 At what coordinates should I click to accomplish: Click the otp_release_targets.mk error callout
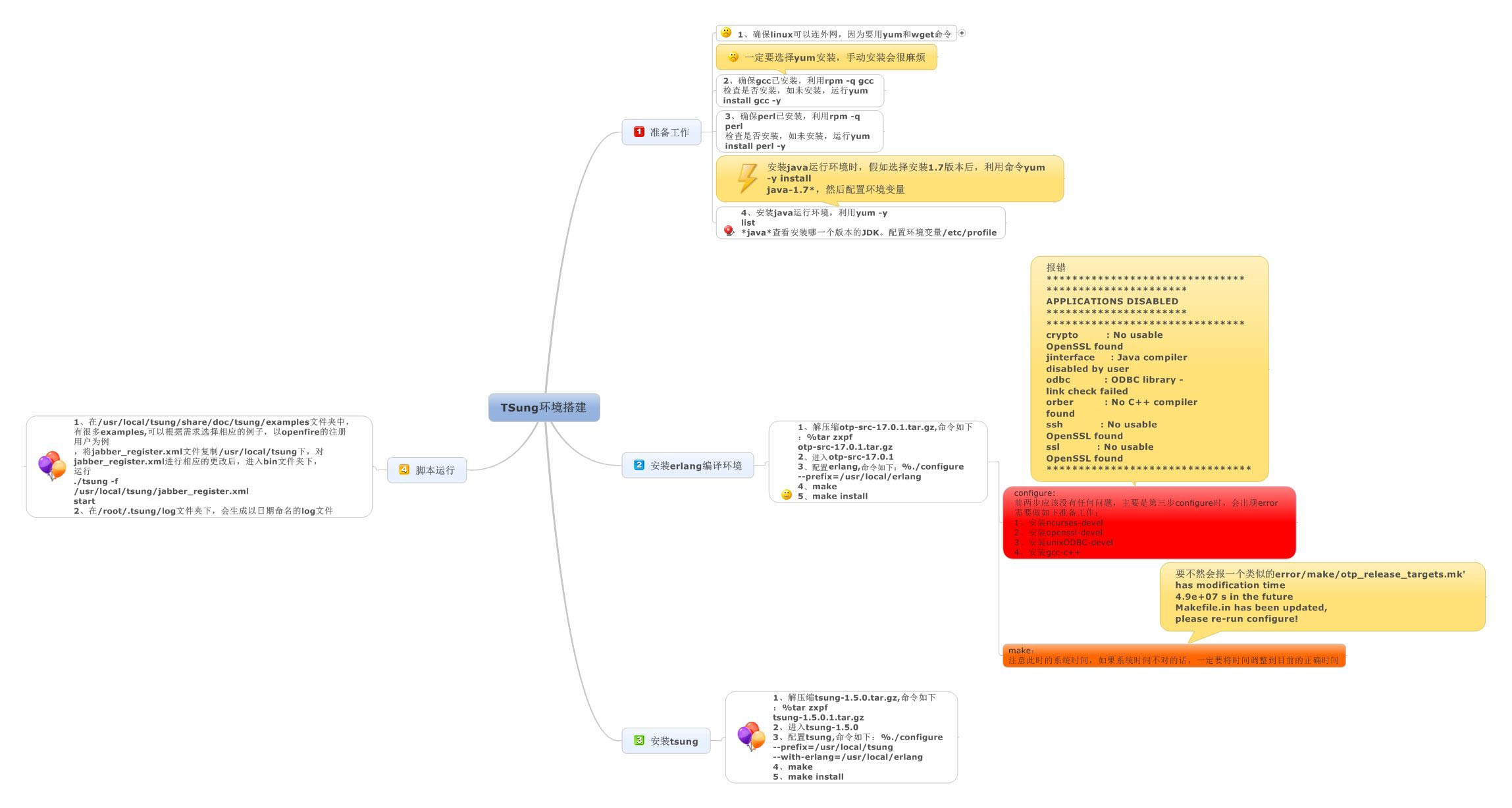click(1321, 597)
